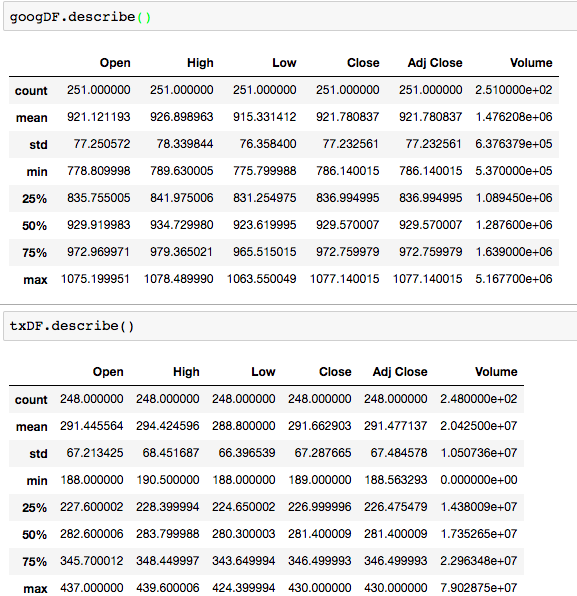The image size is (577, 596).
Task: Select txDF max High value 439.600006
Action: pyautogui.click(x=168, y=588)
